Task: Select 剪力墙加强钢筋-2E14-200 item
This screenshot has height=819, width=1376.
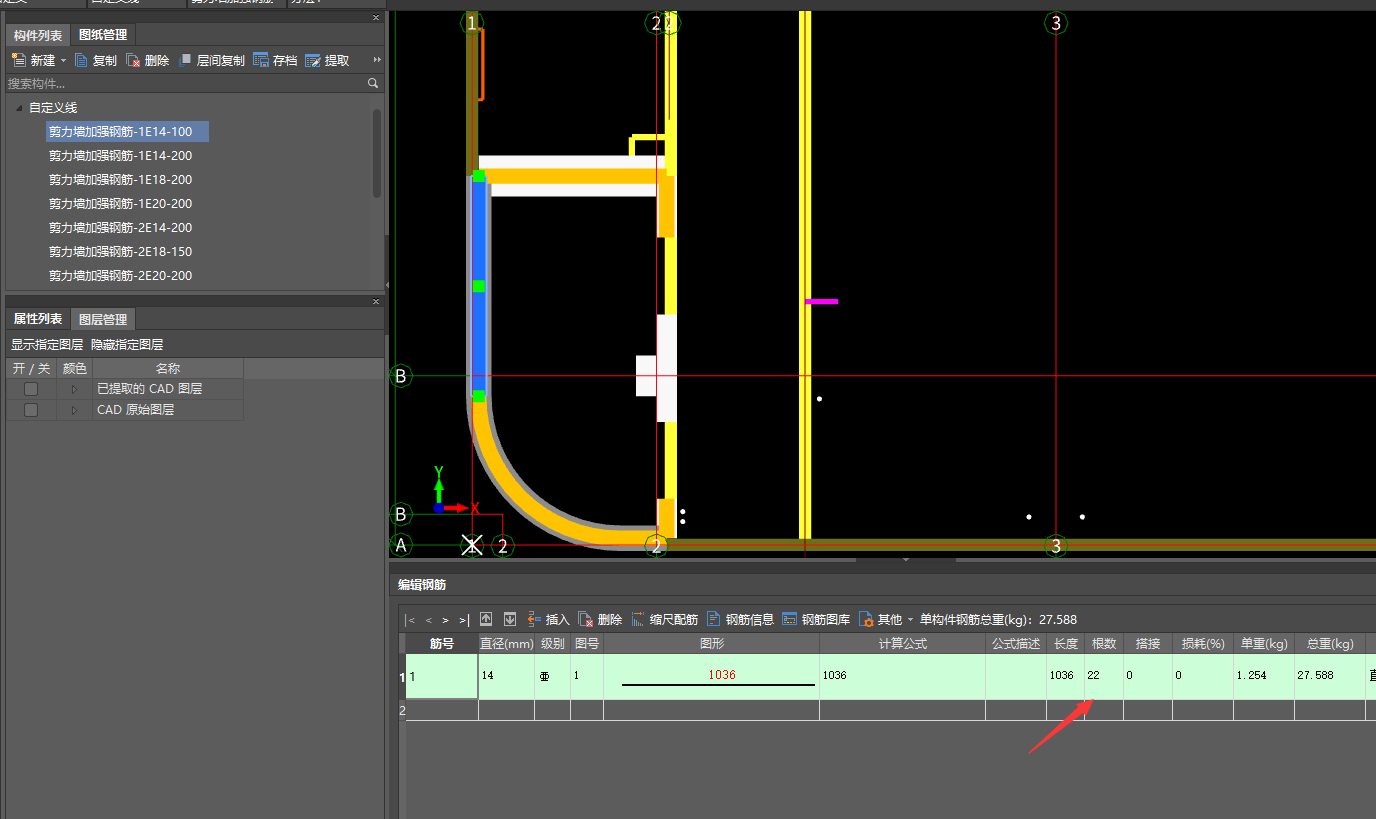Action: click(121, 228)
